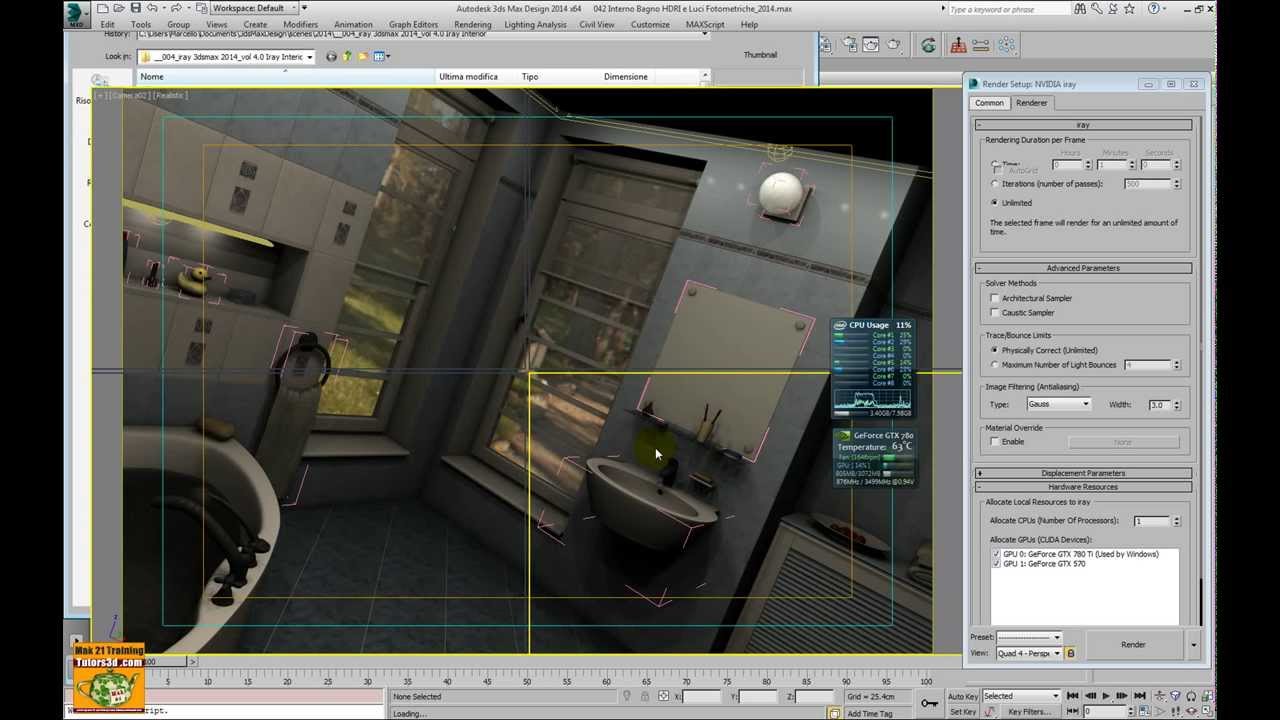Switch to the Common tab in Render Setup
1280x720 pixels.
989,103
